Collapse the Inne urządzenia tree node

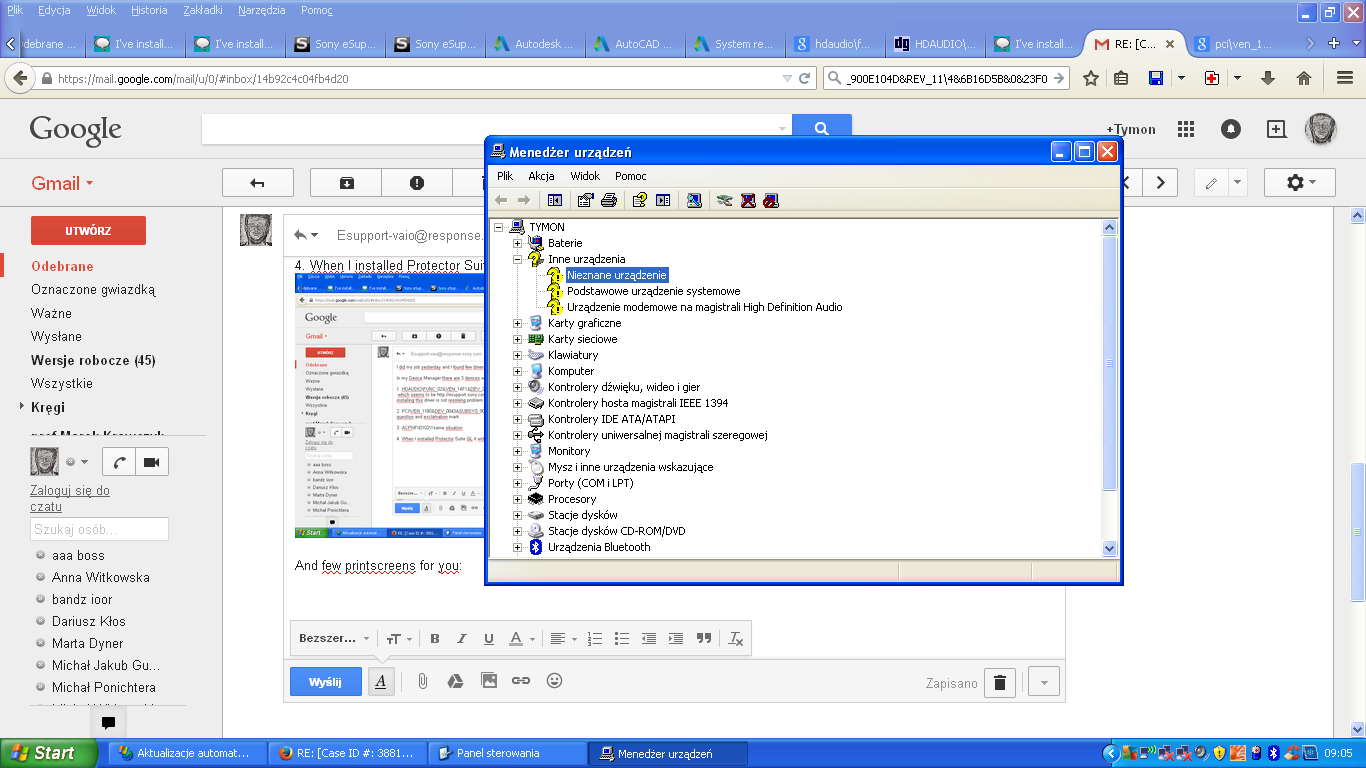point(518,259)
